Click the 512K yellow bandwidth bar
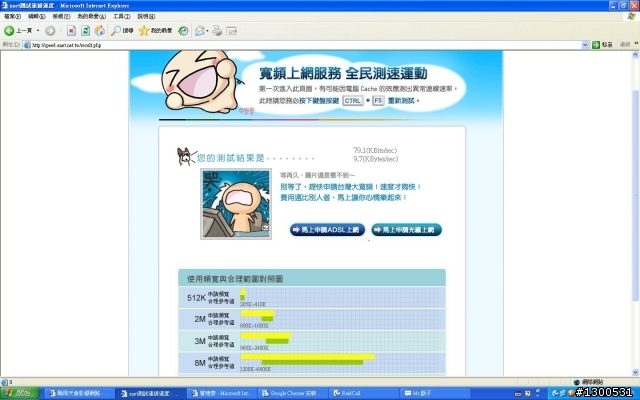Viewport: 640px width, 400px height. [x=243, y=291]
